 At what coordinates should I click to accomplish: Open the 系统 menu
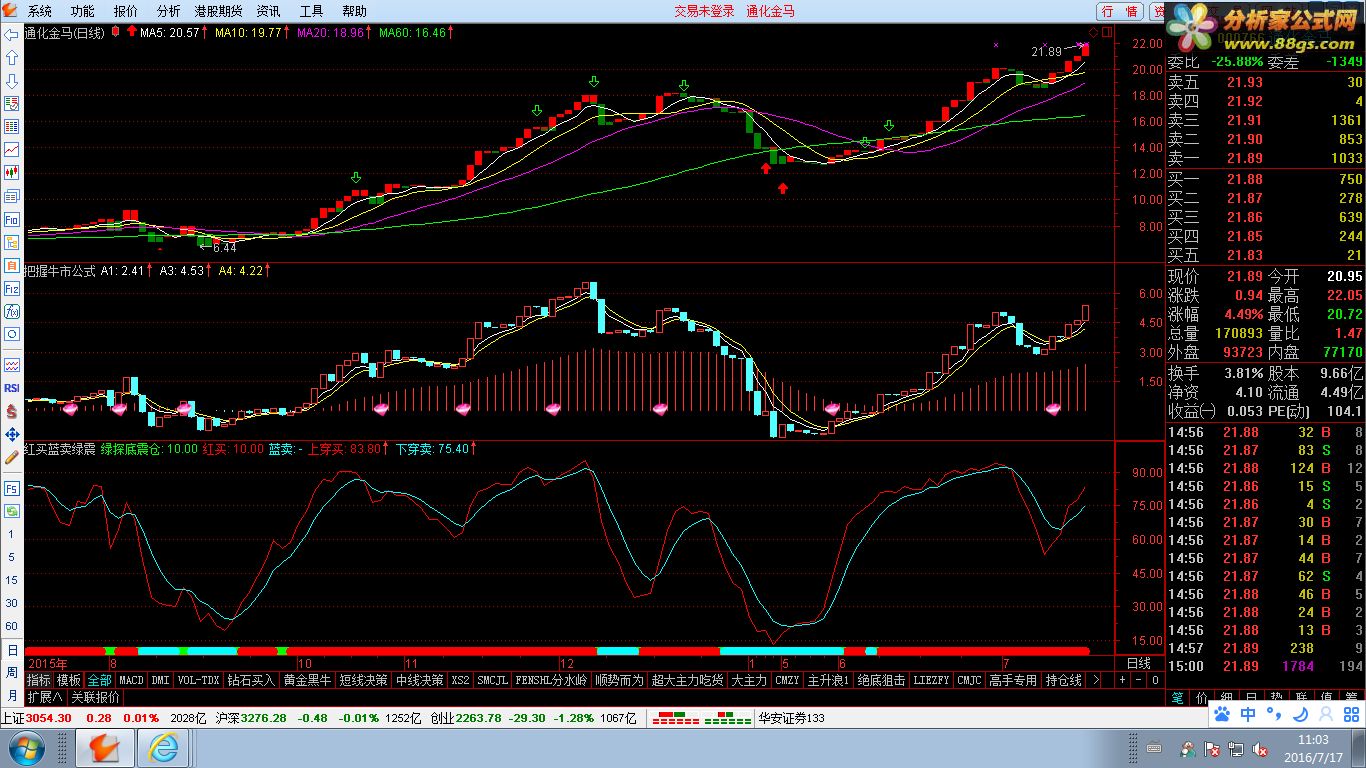point(40,11)
